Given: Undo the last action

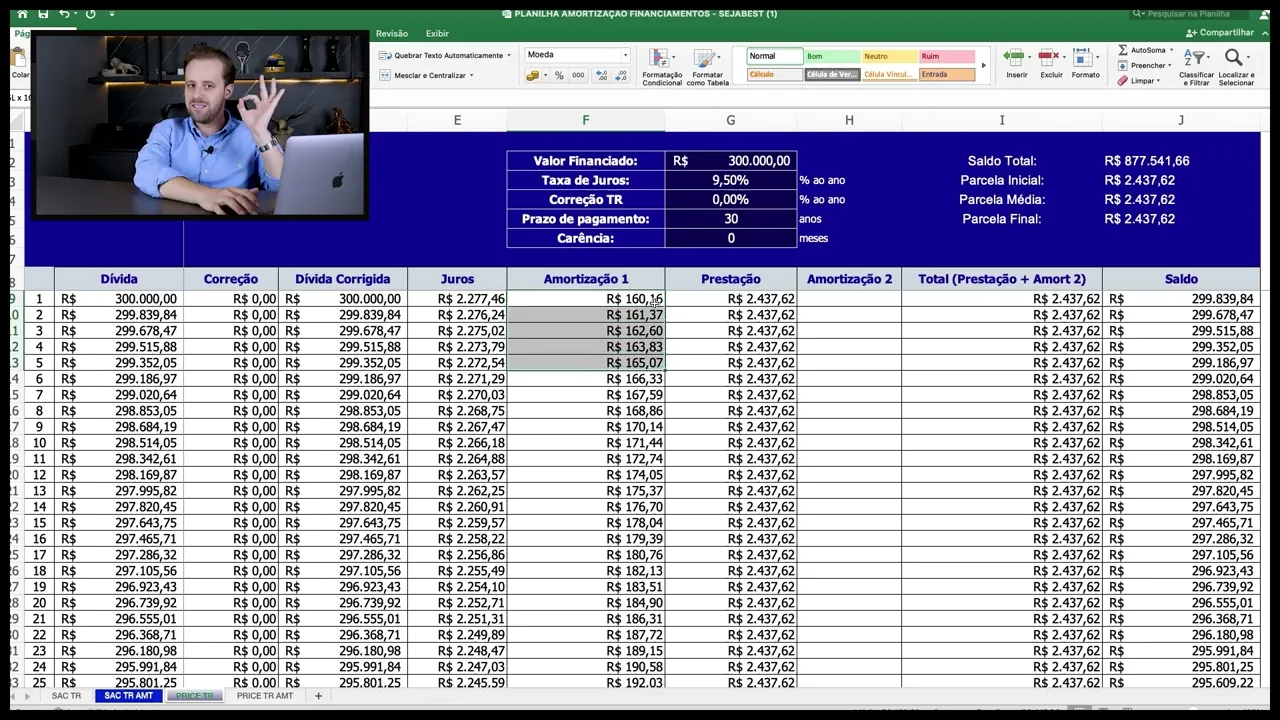Looking at the screenshot, I should tap(64, 14).
